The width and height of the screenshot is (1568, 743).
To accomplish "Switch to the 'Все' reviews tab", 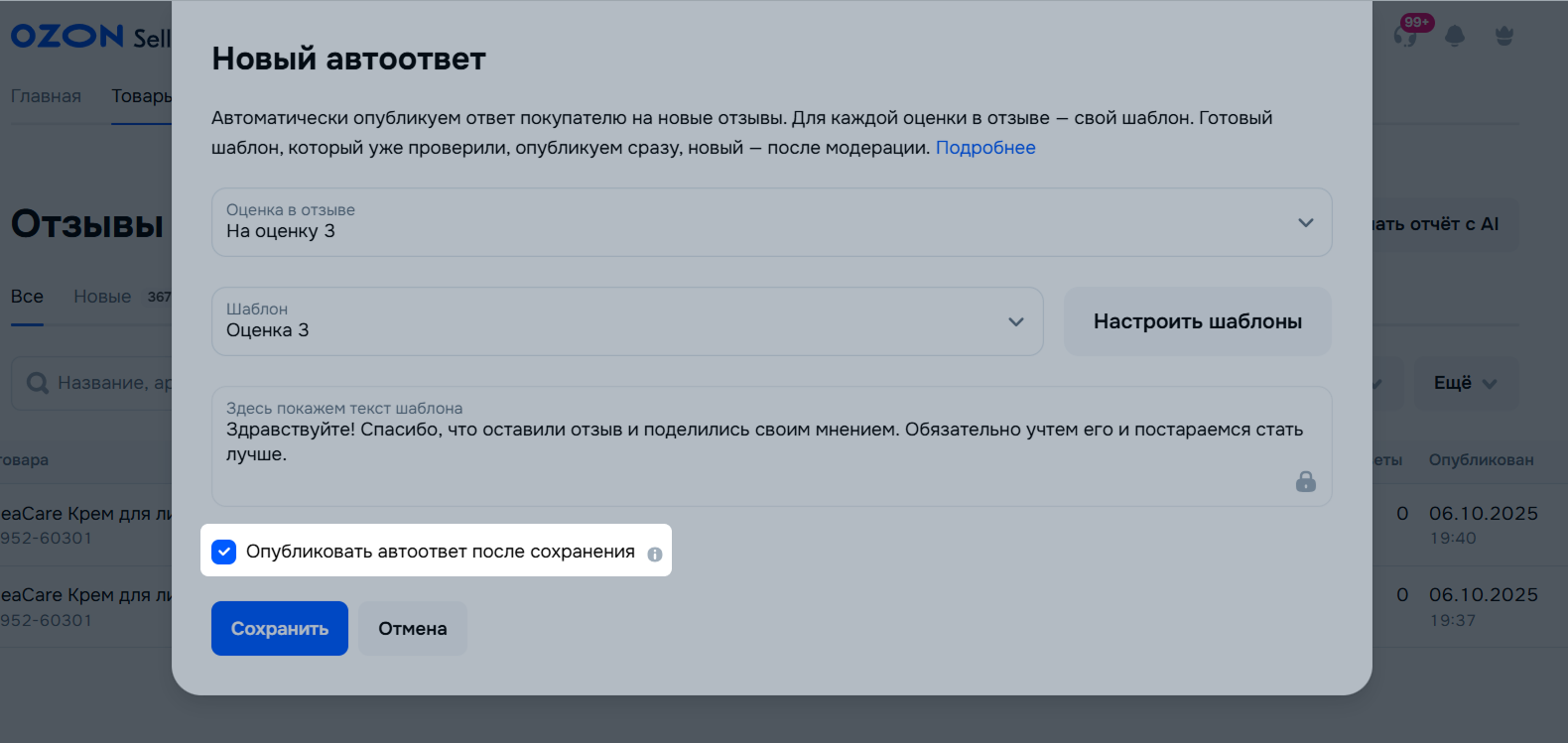I will click(27, 297).
